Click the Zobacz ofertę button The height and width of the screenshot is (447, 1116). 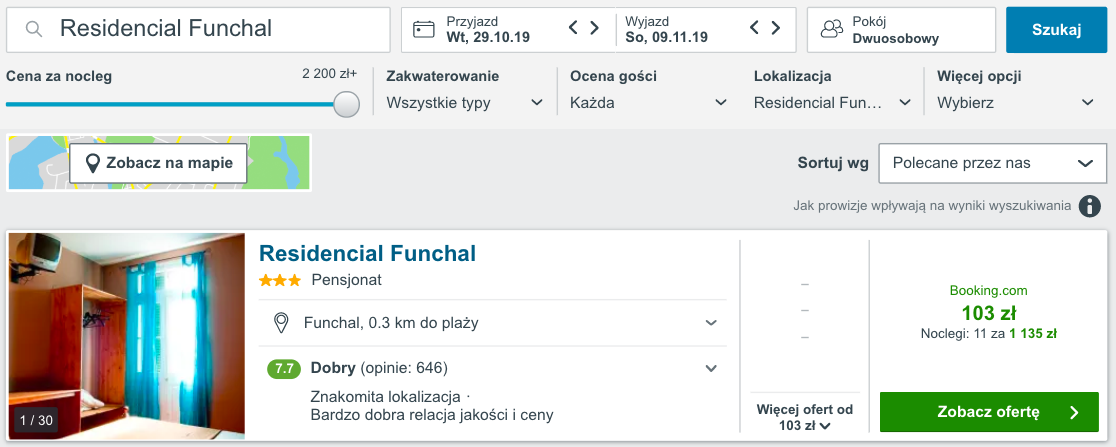(989, 412)
